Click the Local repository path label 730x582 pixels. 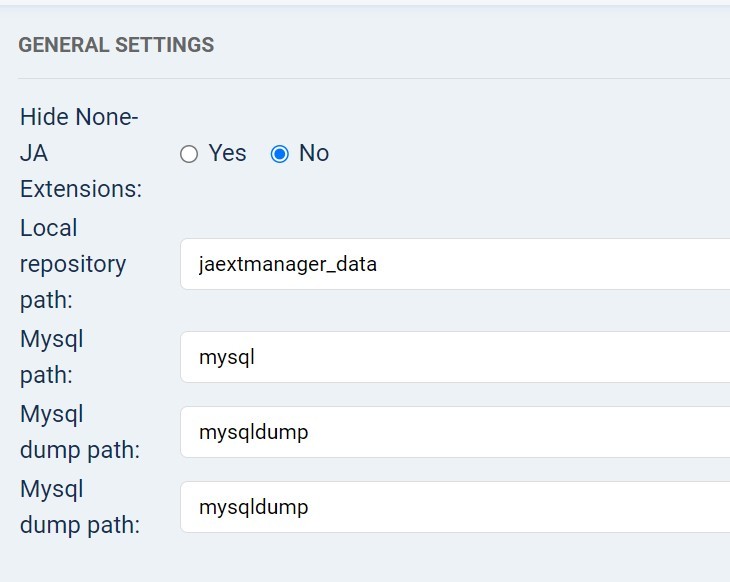click(x=73, y=264)
